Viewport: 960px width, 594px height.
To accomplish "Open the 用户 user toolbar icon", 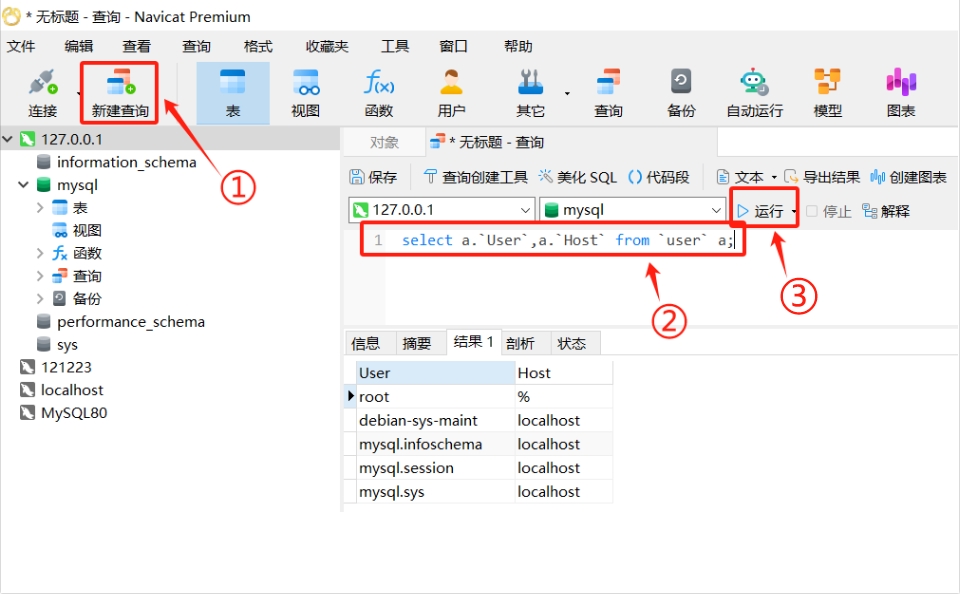I will [451, 93].
